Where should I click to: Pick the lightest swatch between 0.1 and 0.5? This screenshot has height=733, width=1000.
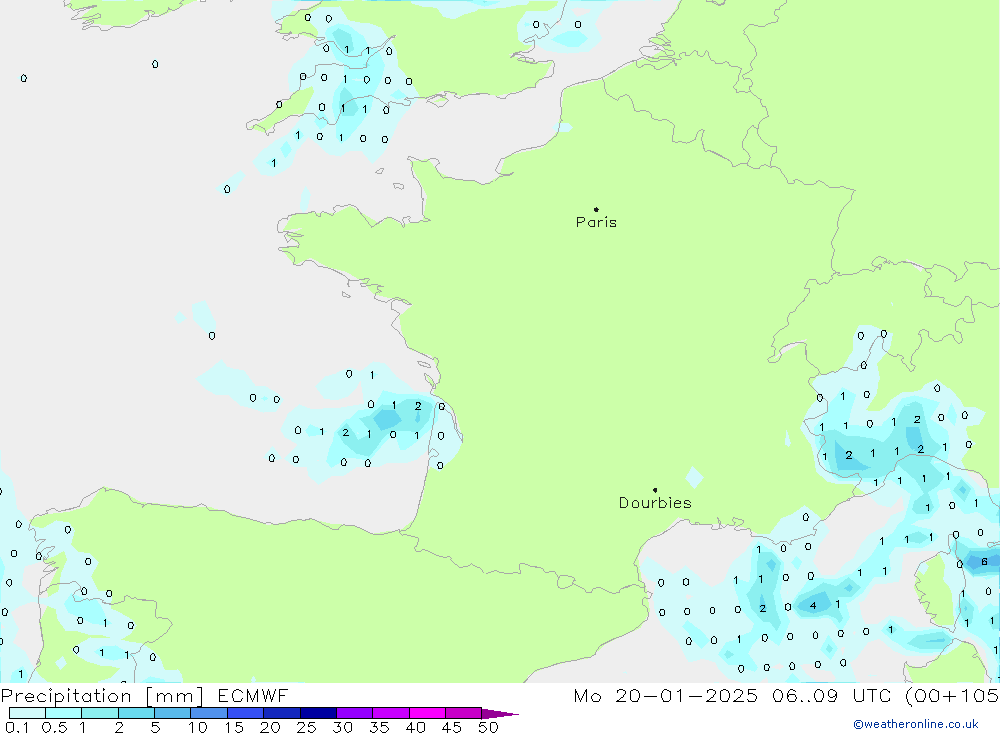[27, 713]
